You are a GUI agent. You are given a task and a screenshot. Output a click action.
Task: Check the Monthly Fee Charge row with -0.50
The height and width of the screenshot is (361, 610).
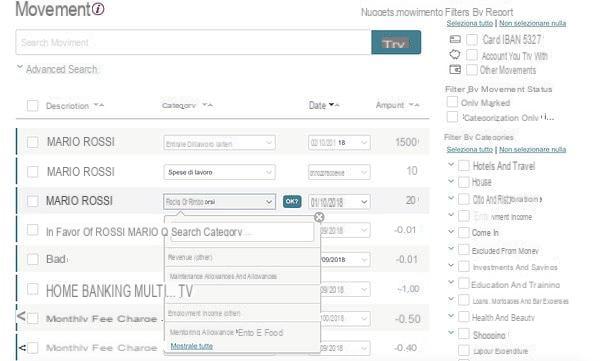33,318
